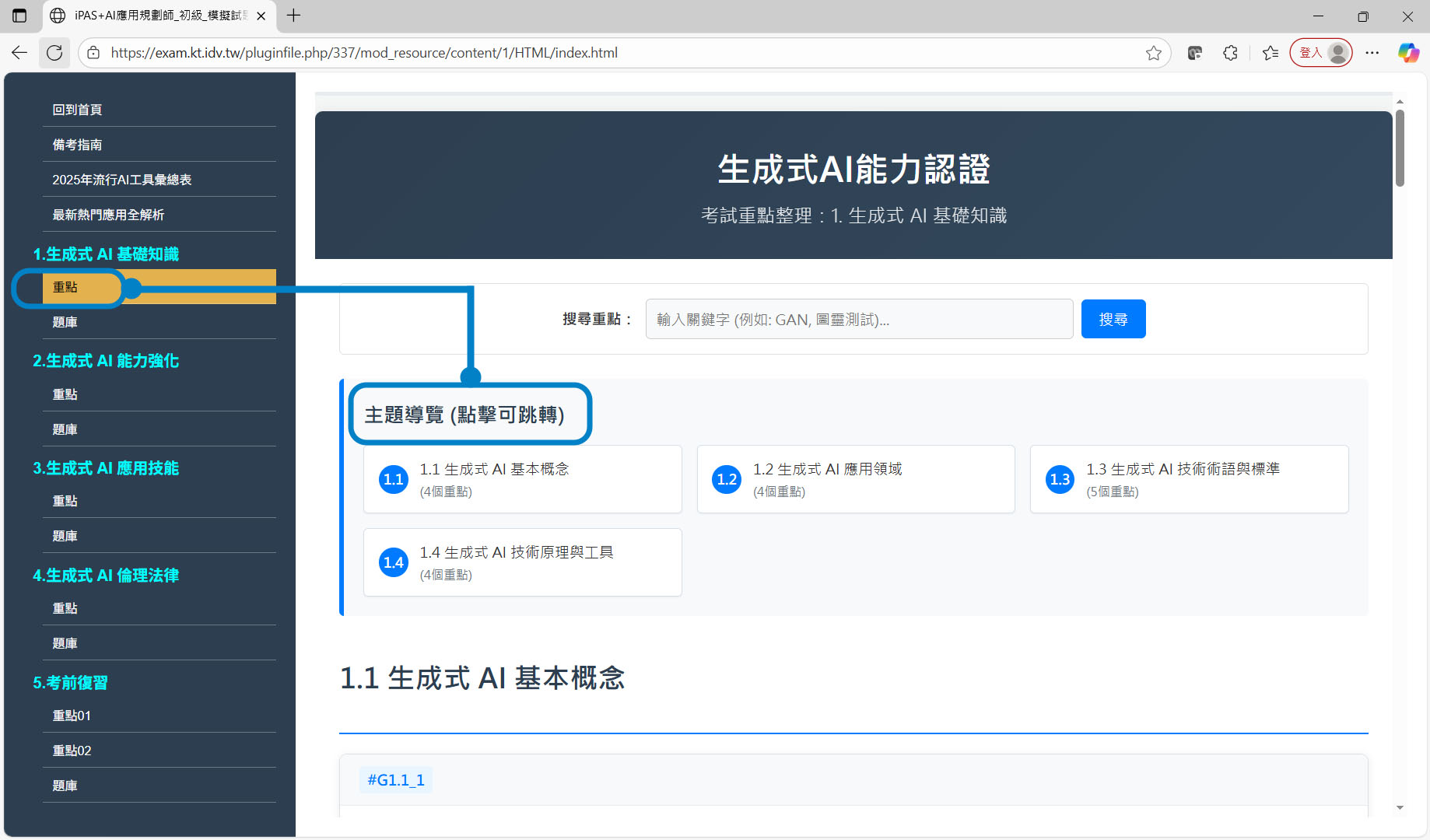
Task: Select 重點01 under 5.考前複習
Action: 72,716
